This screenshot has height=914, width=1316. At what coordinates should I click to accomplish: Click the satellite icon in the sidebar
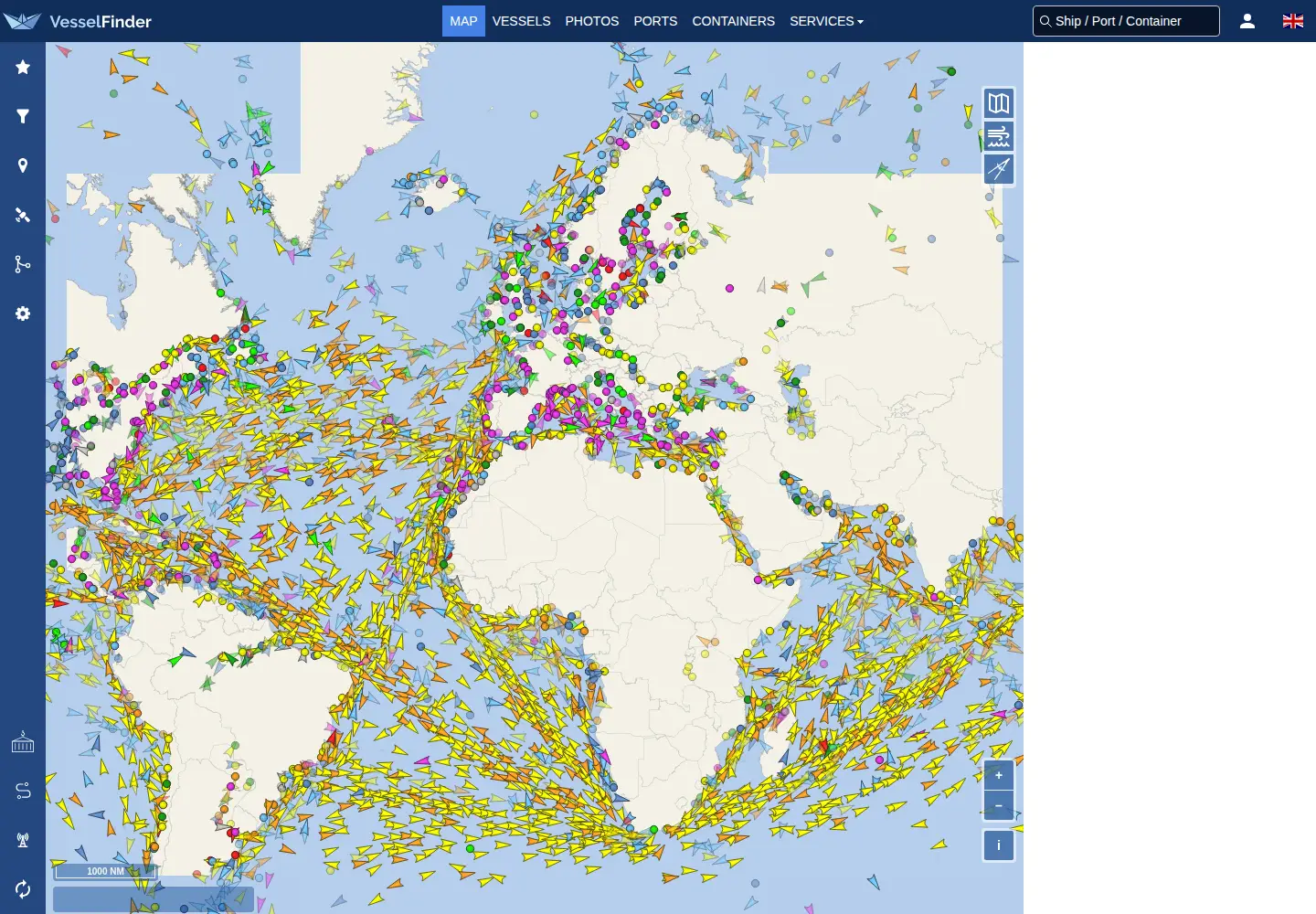tap(23, 215)
